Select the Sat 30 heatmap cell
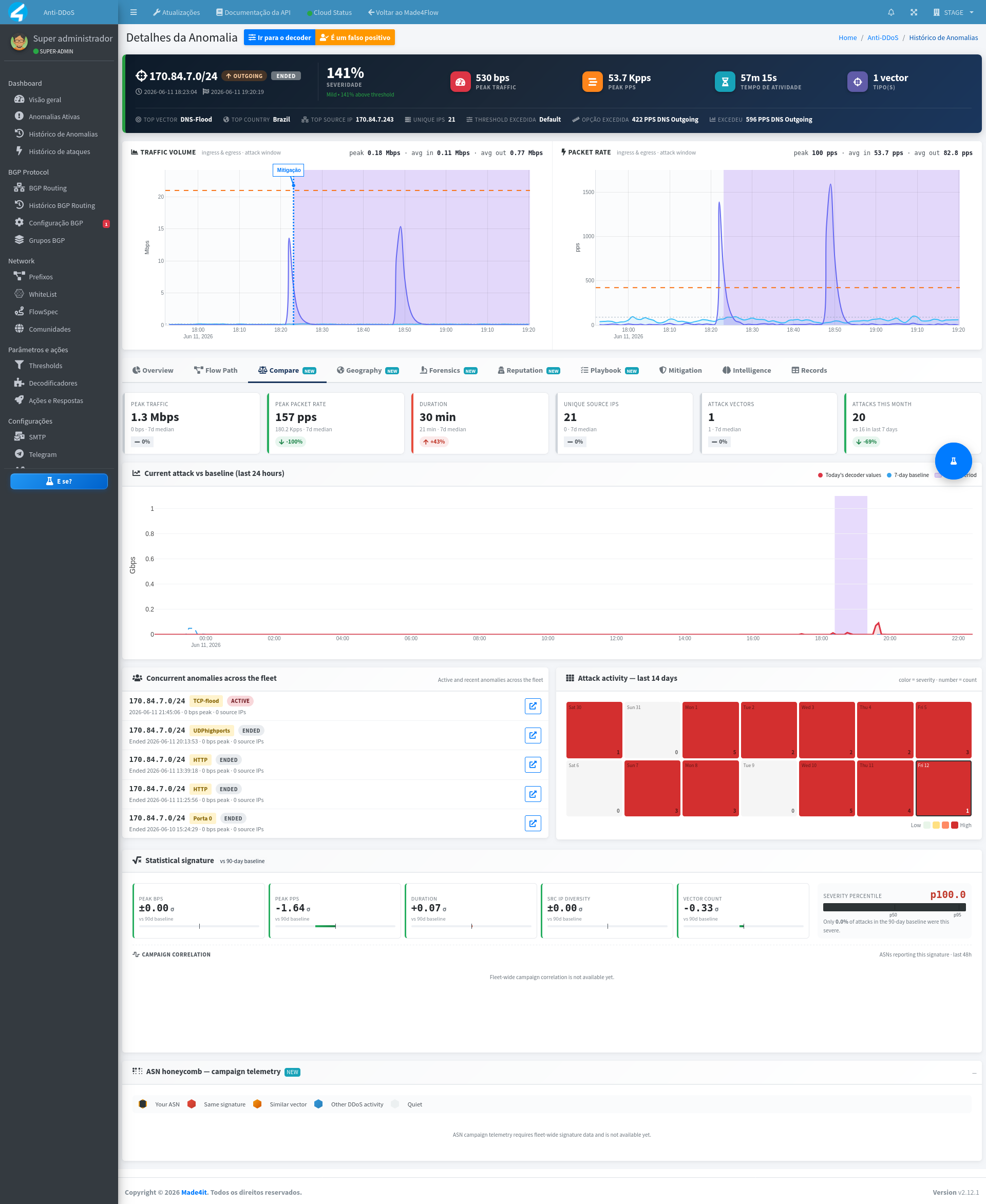Screen dimensions: 986x1204 pos(594,730)
